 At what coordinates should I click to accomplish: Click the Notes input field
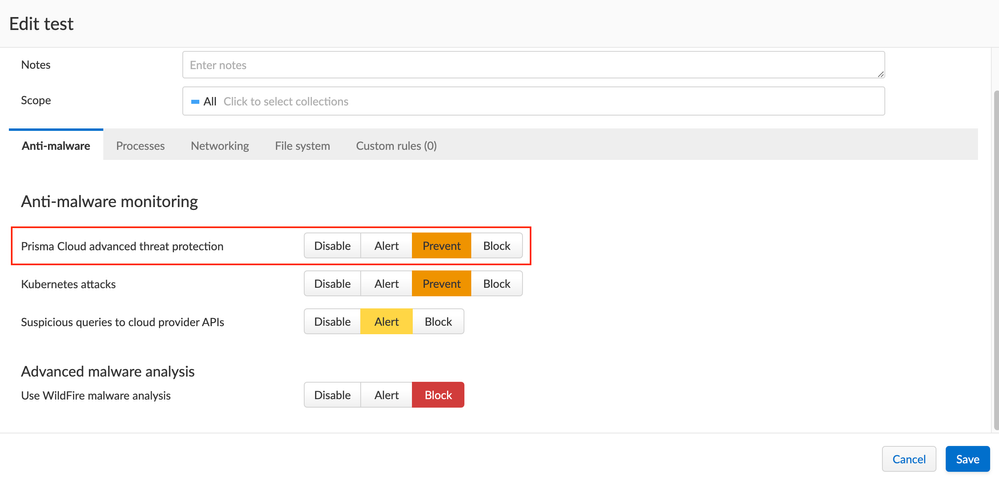click(x=533, y=65)
